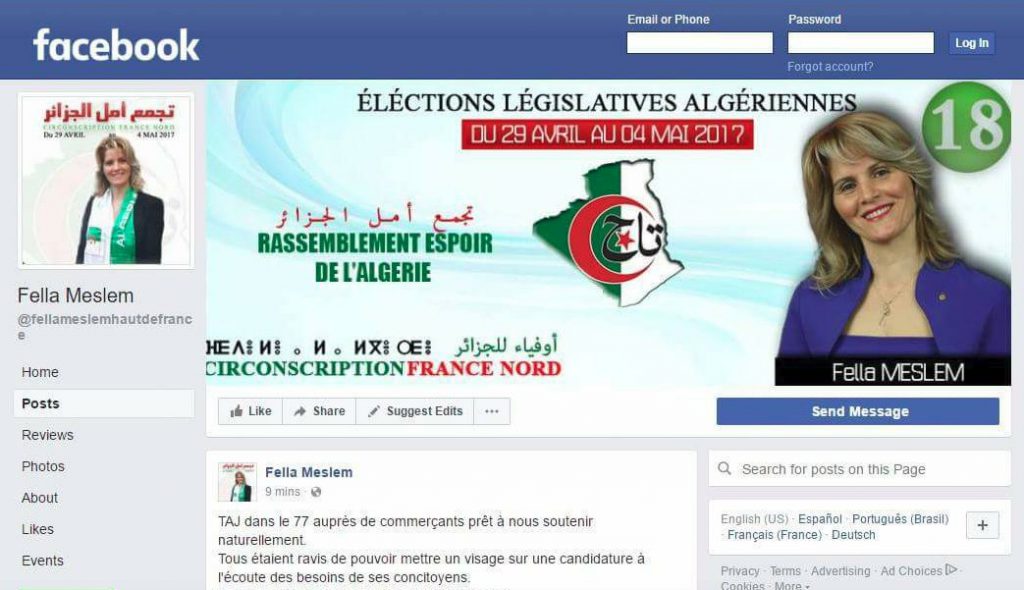
Task: Click the Ad Choices triangle icon
Action: 952,570
